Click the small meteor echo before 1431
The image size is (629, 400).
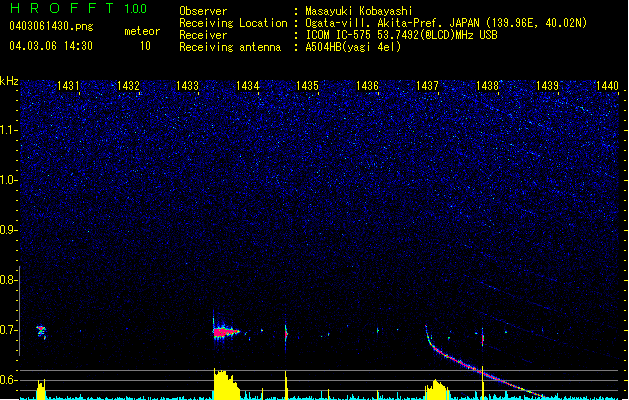41,332
